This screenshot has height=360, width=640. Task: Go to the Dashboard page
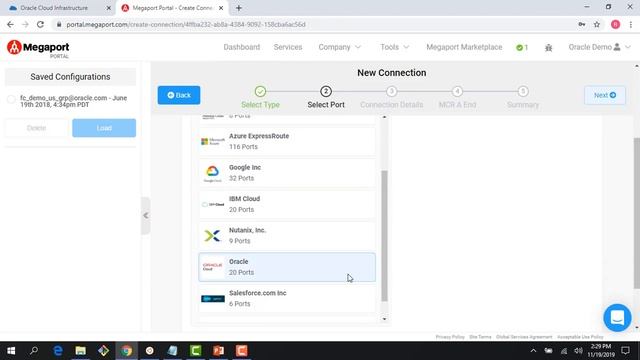tap(242, 47)
